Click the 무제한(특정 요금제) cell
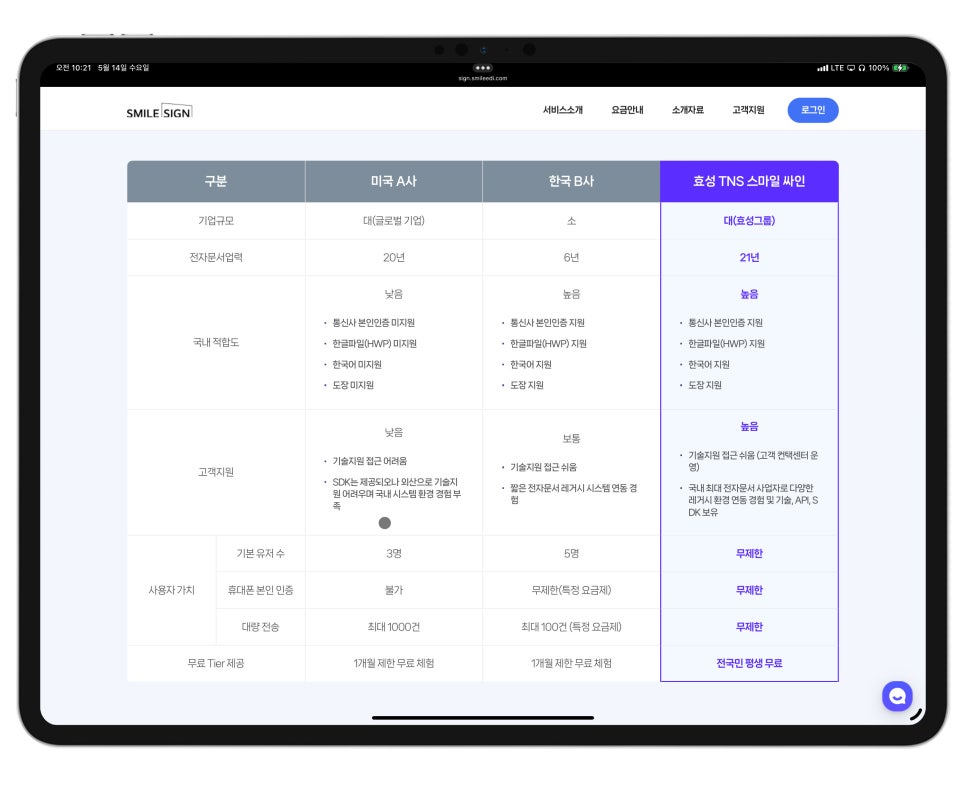Viewport: 966px width, 785px height. 571,590
